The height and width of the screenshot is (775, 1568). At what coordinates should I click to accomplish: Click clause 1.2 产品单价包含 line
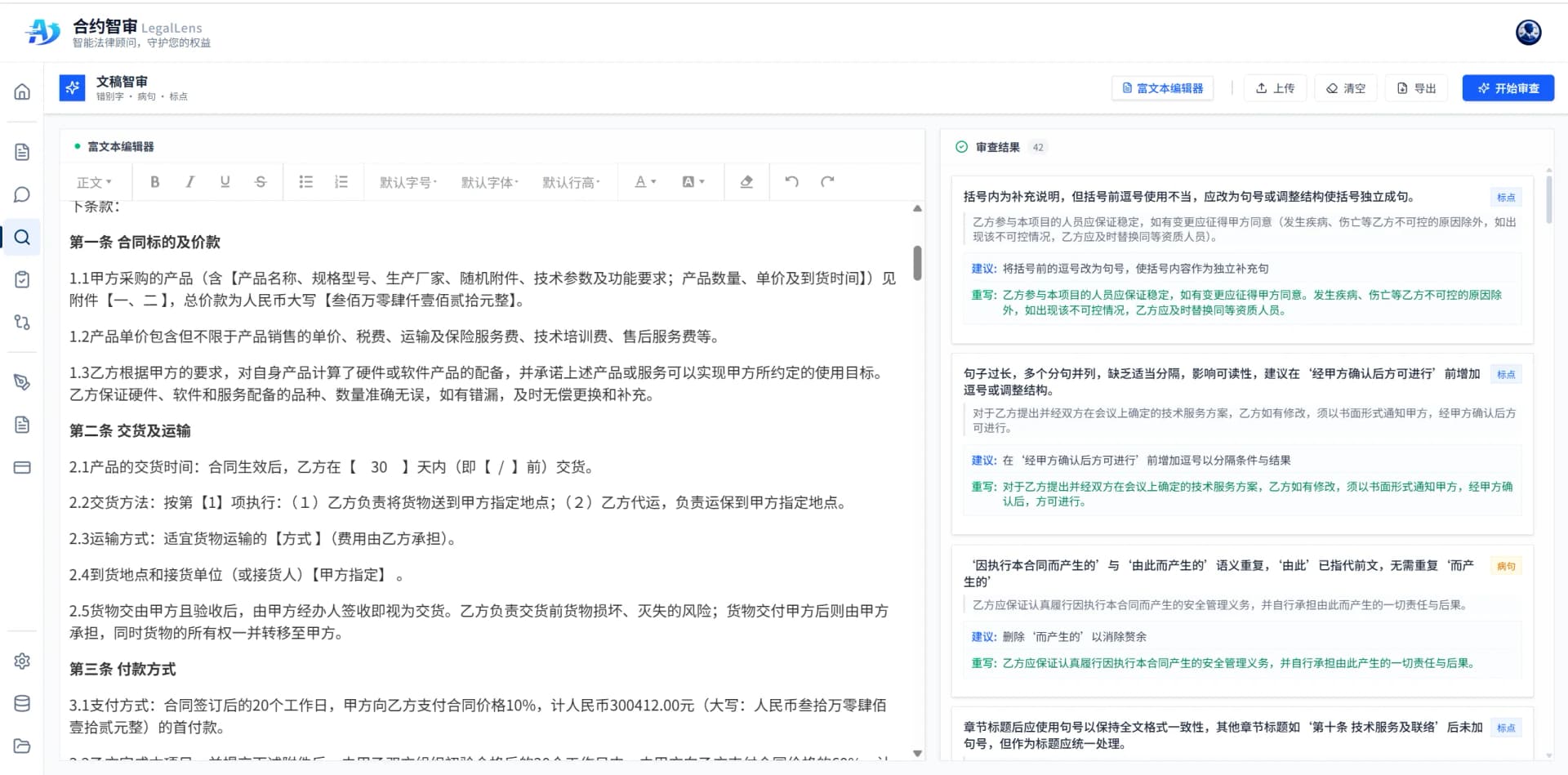click(x=394, y=336)
